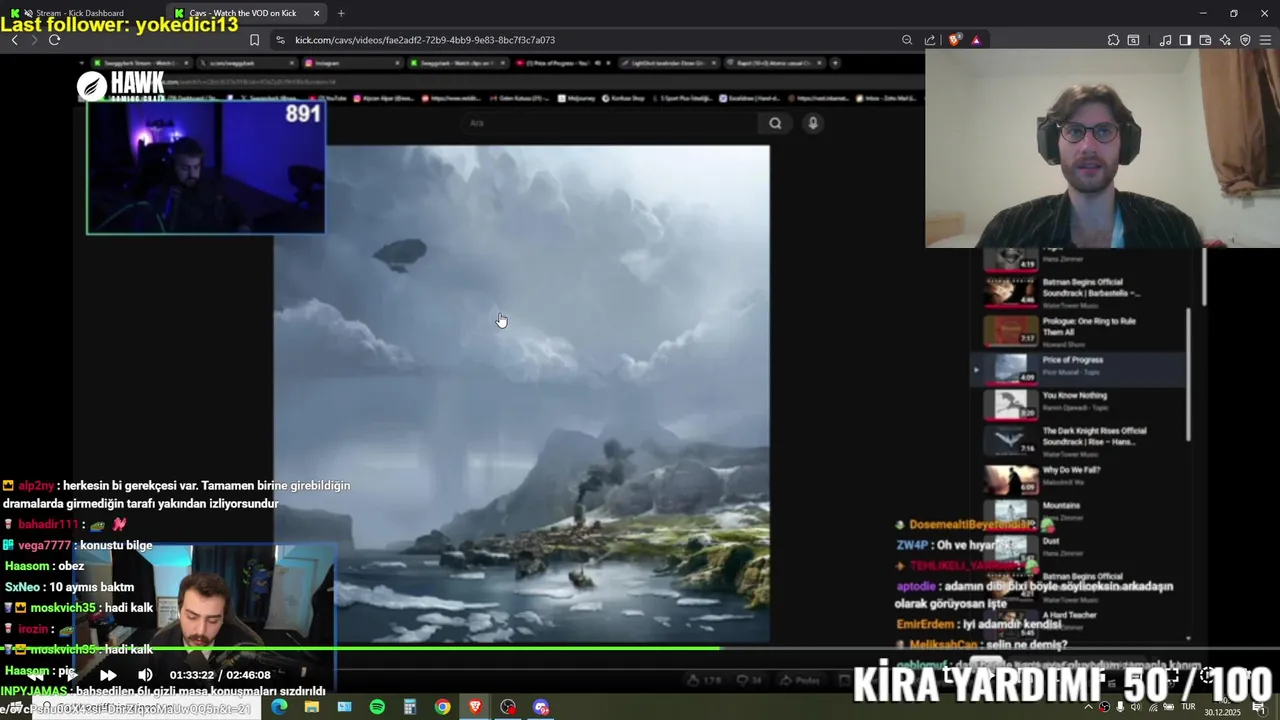This screenshot has width=1280, height=720.
Task: Share this page via address bar icon
Action: coord(930,40)
